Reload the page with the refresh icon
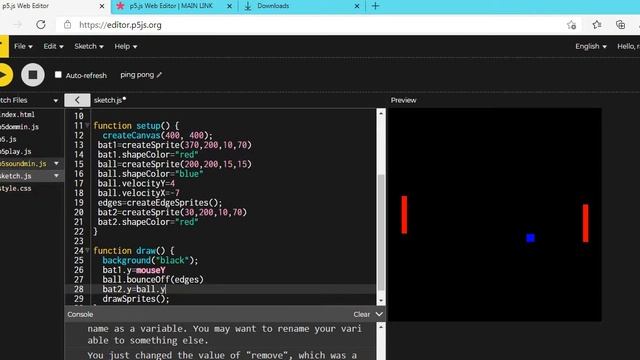Image resolution: width=640 pixels, height=360 pixels. pos(41,25)
